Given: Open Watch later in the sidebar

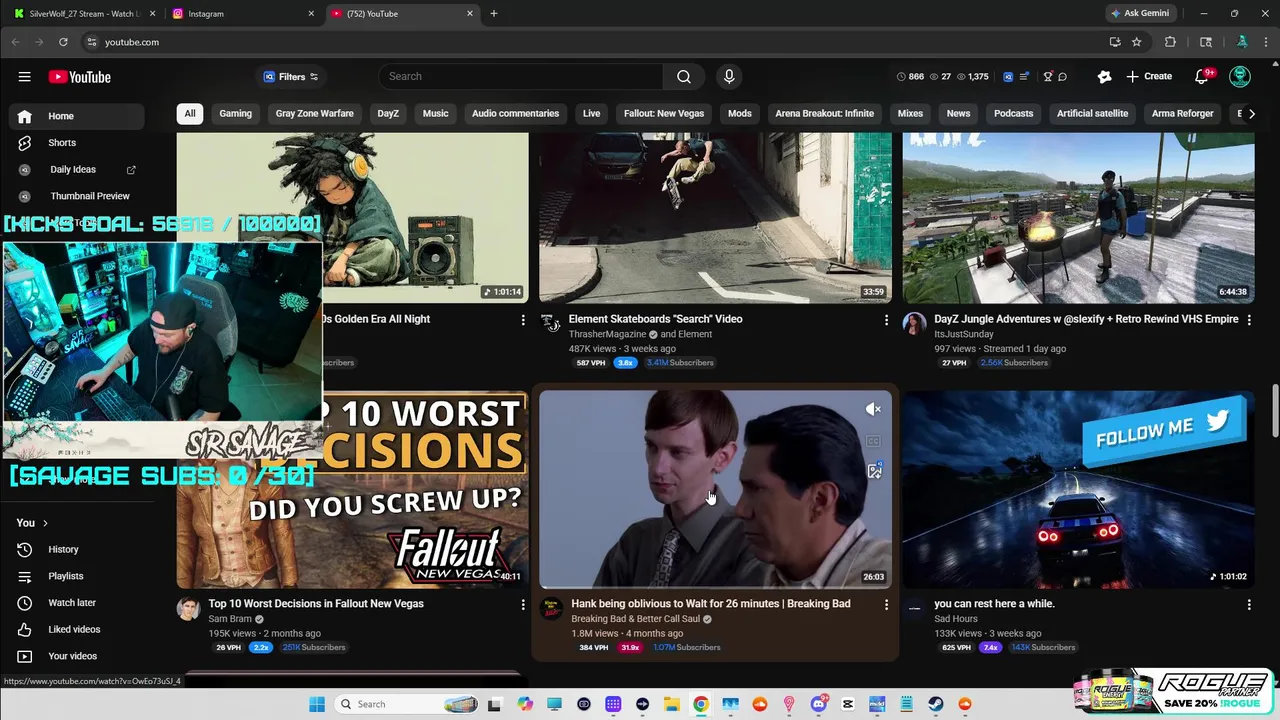Looking at the screenshot, I should 77,603.
